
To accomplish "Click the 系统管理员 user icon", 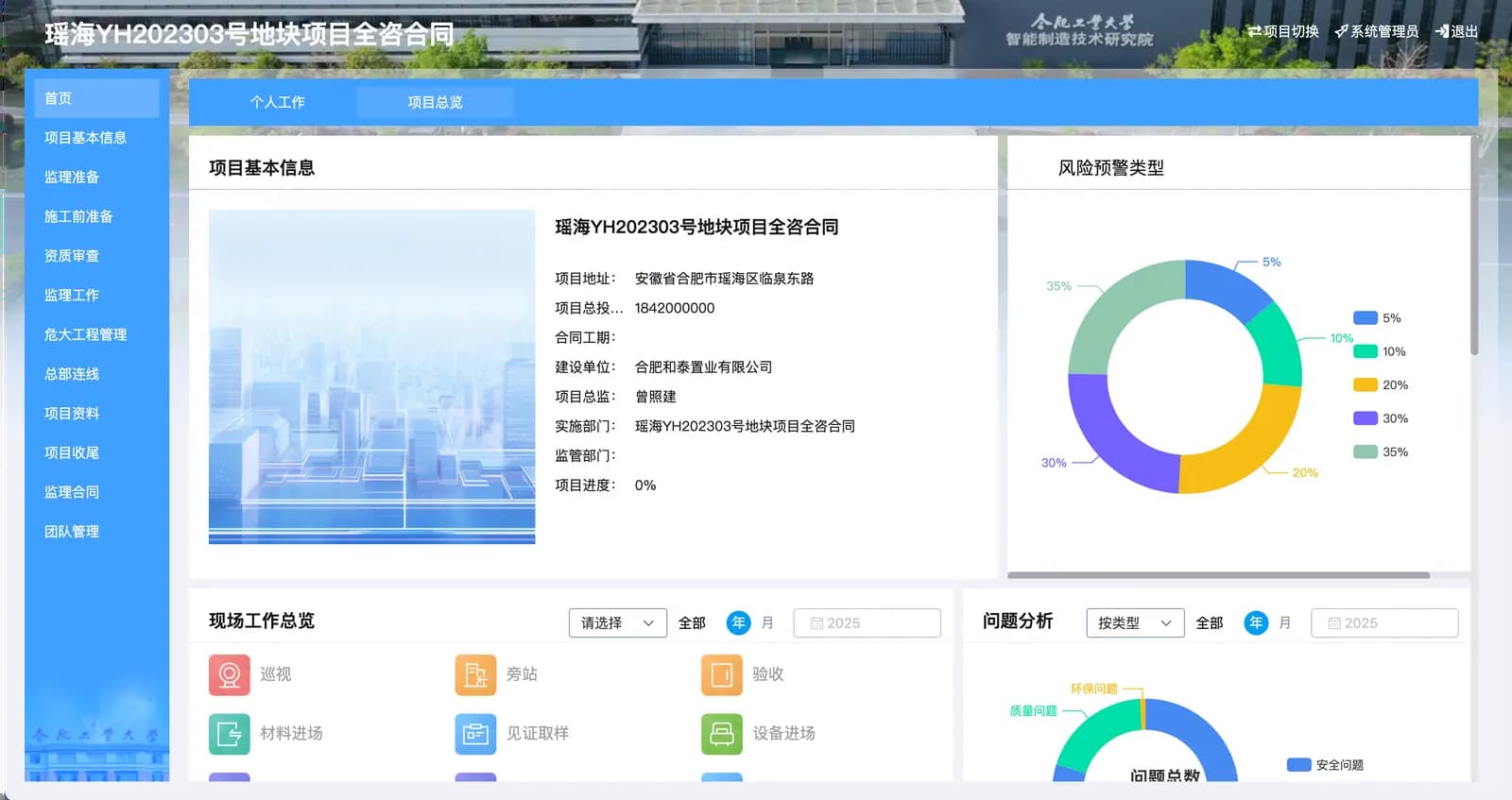I will tap(1341, 31).
